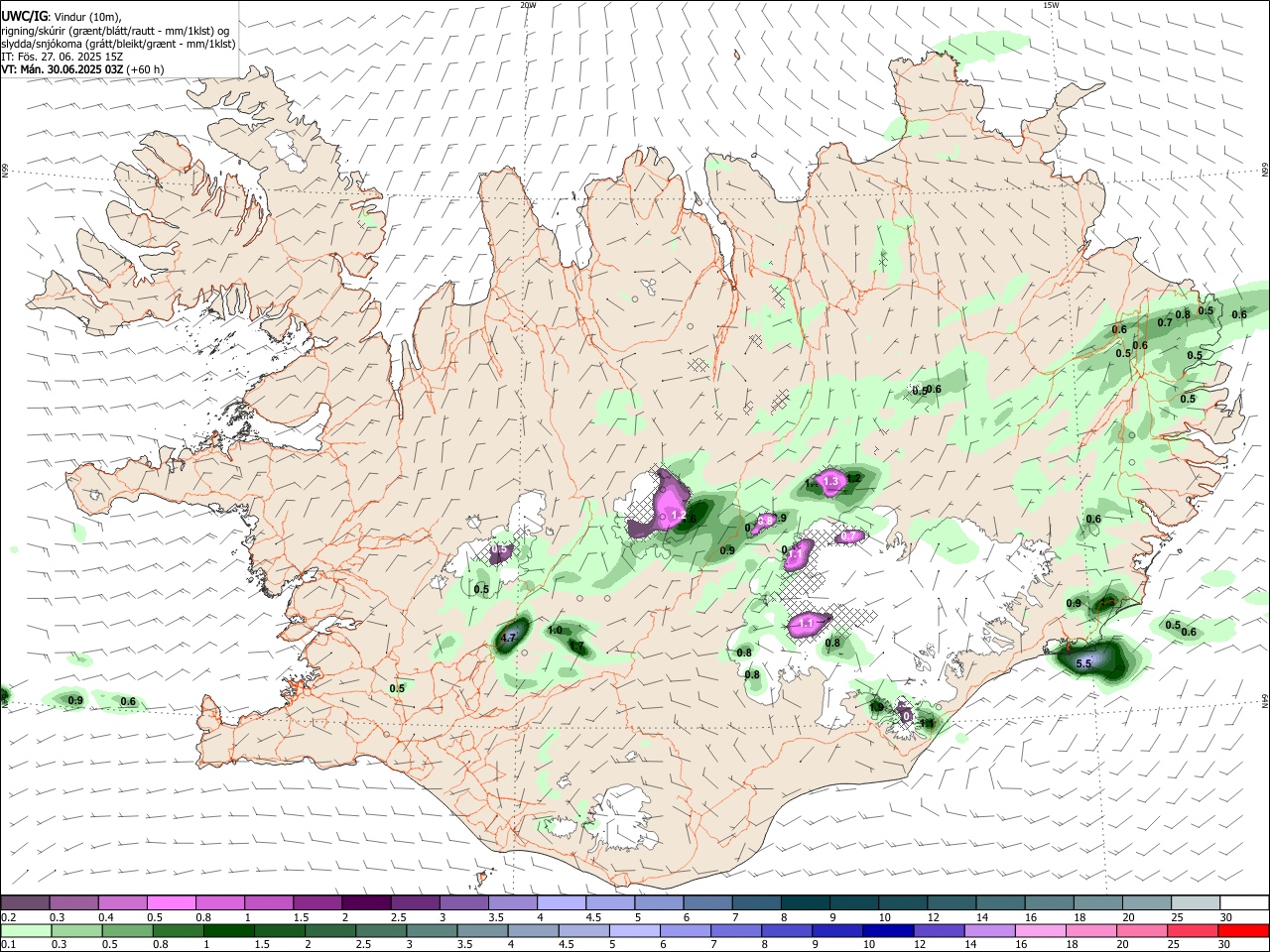Click the 1.0 precipitation value beside 4.7
This screenshot has width=1270, height=952.
point(555,631)
